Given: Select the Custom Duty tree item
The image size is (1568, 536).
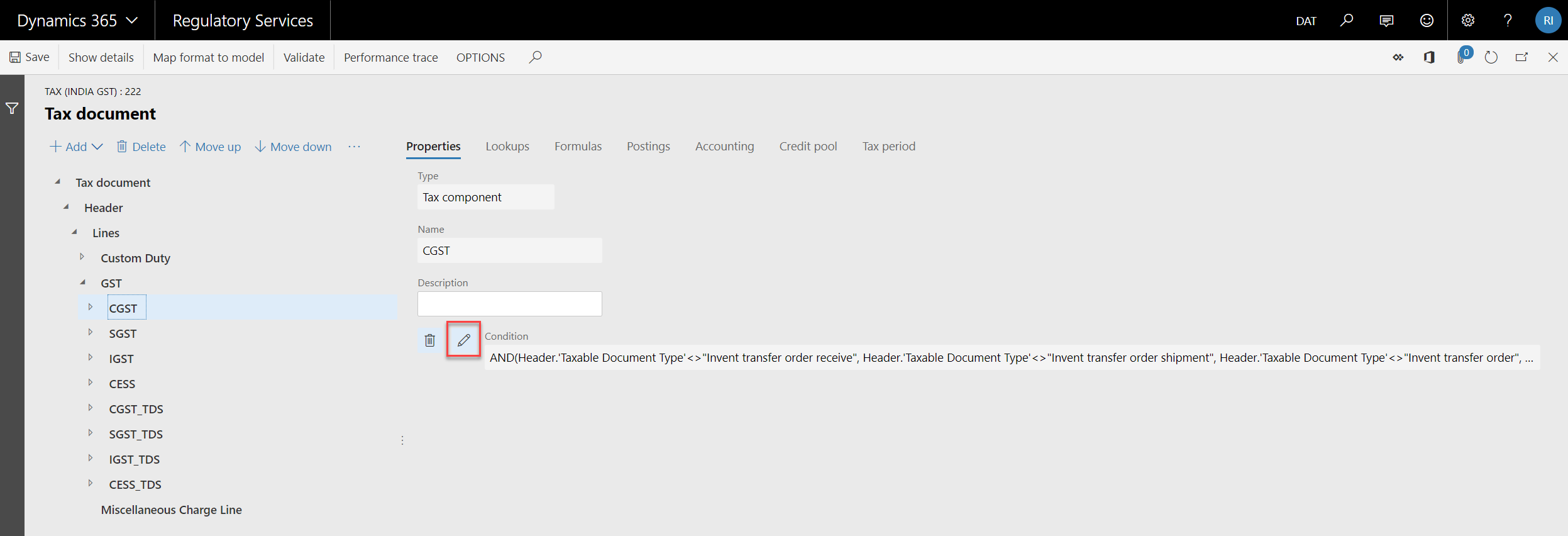Looking at the screenshot, I should pos(135,258).
